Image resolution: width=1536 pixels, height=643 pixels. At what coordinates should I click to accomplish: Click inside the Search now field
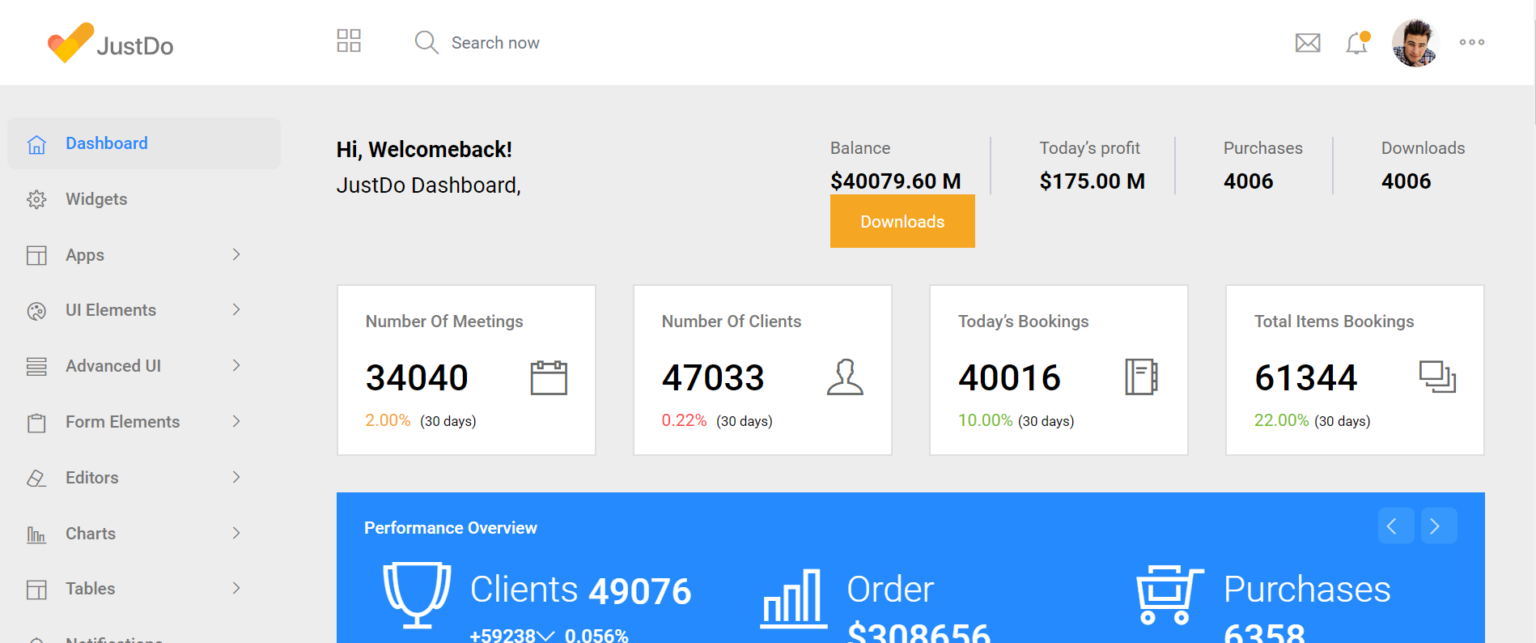click(x=495, y=42)
